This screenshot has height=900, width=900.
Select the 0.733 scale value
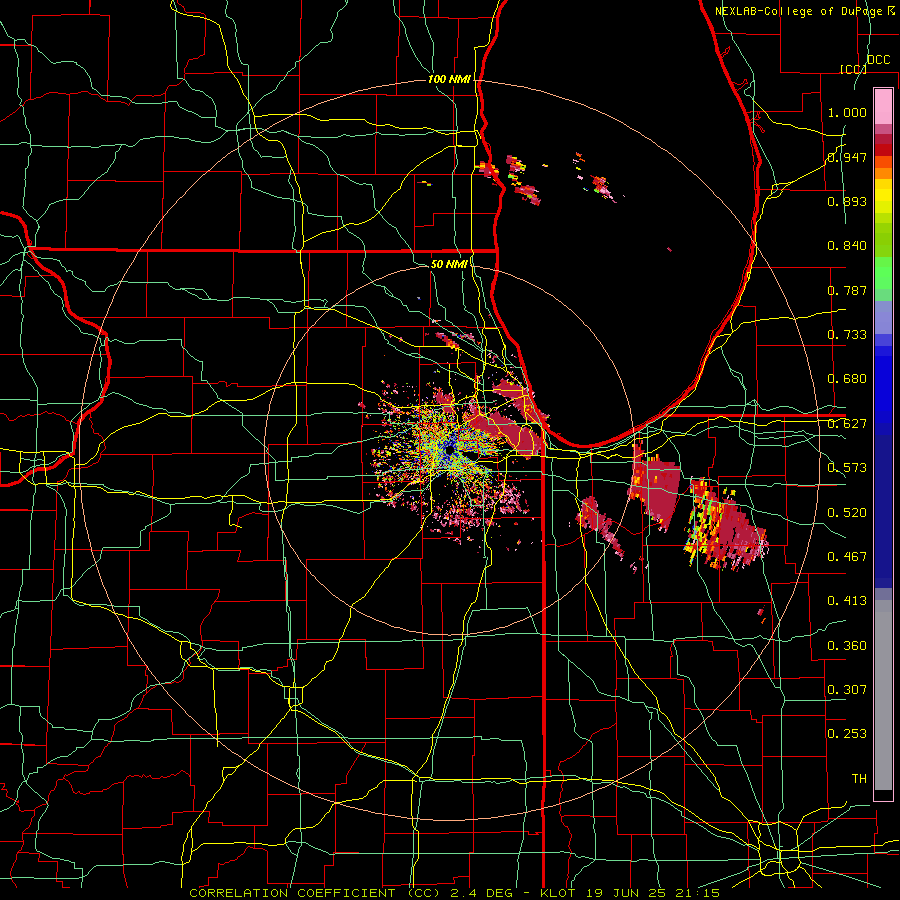[x=847, y=335]
